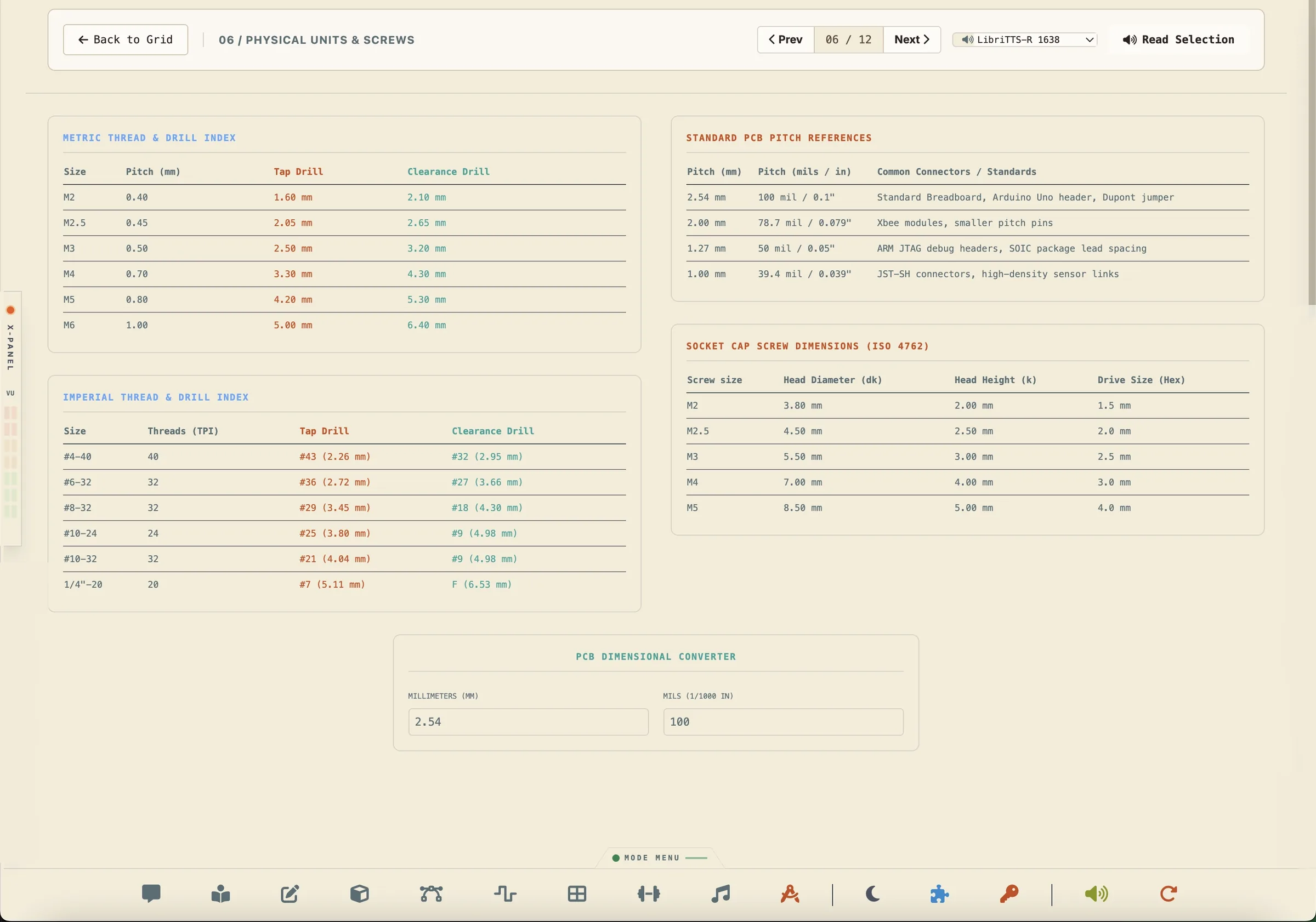Select the M6 clearance drill 6.40 mm cell
This screenshot has width=1316, height=922.
click(427, 326)
